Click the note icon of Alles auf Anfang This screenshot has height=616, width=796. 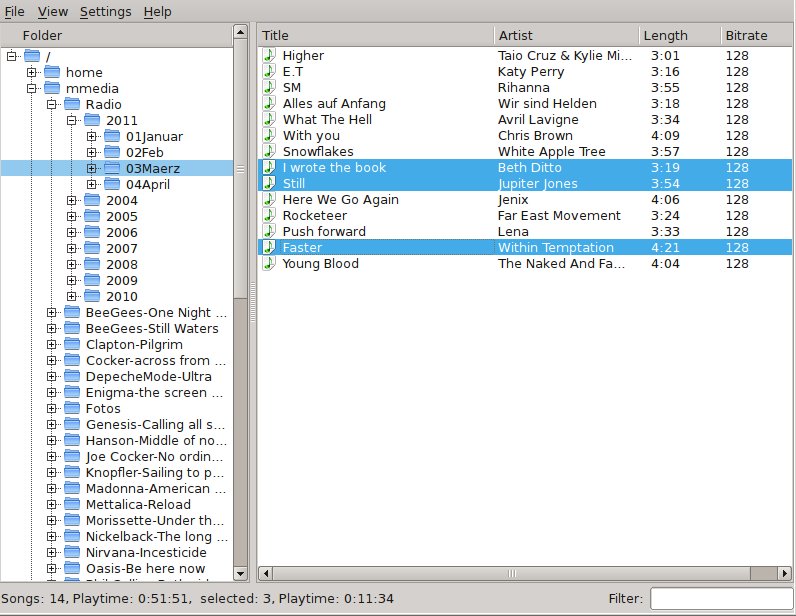(269, 103)
